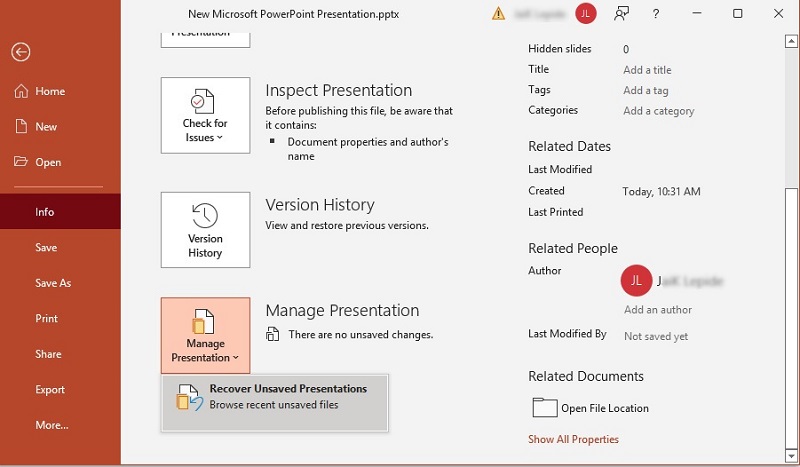
Task: Click Open File Location
Action: tap(590, 408)
